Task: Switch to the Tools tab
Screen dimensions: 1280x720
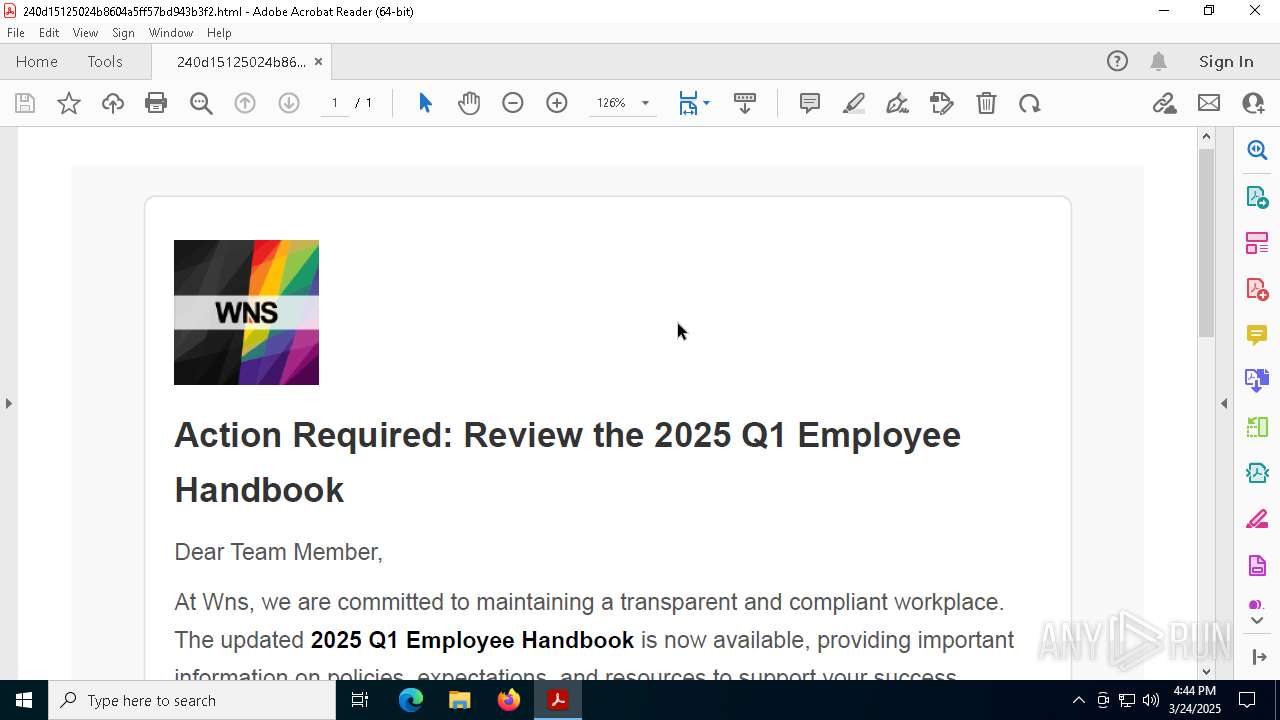Action: pyautogui.click(x=105, y=61)
